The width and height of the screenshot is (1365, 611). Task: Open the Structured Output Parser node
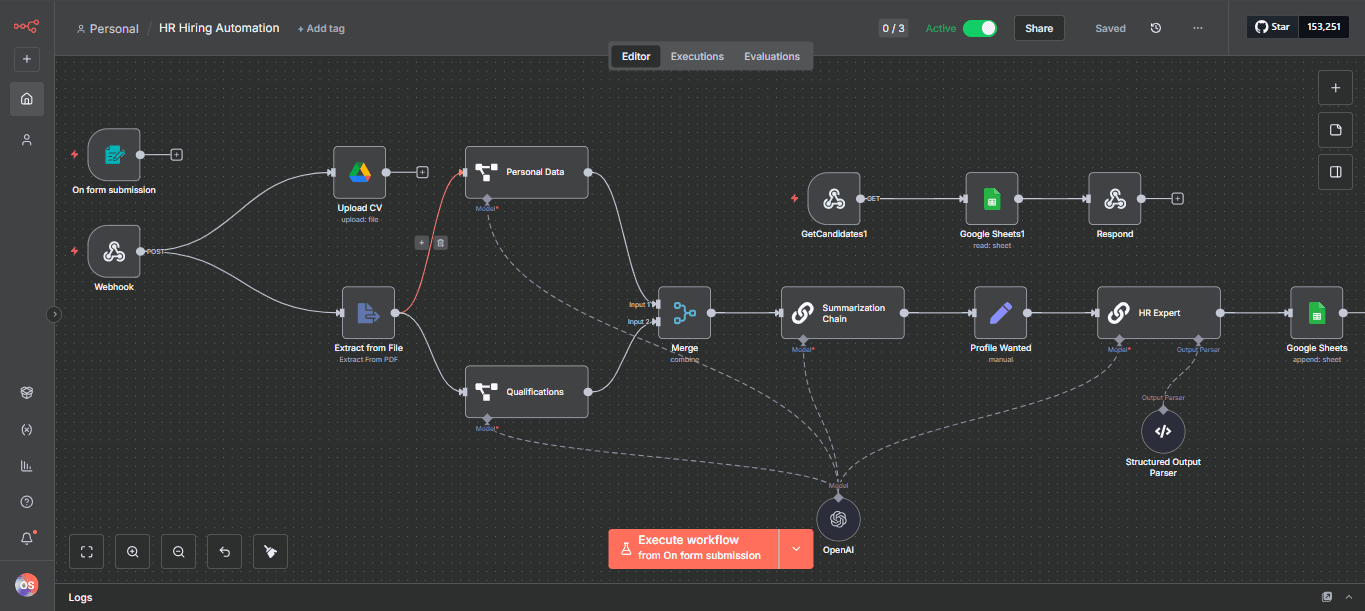click(1163, 431)
